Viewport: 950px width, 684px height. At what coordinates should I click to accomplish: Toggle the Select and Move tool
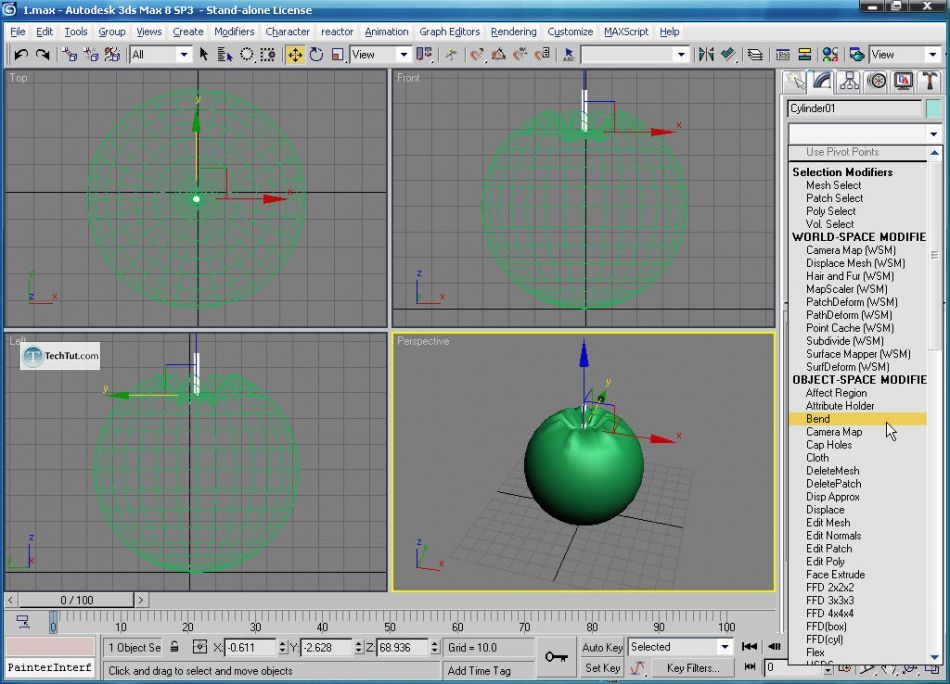295,55
